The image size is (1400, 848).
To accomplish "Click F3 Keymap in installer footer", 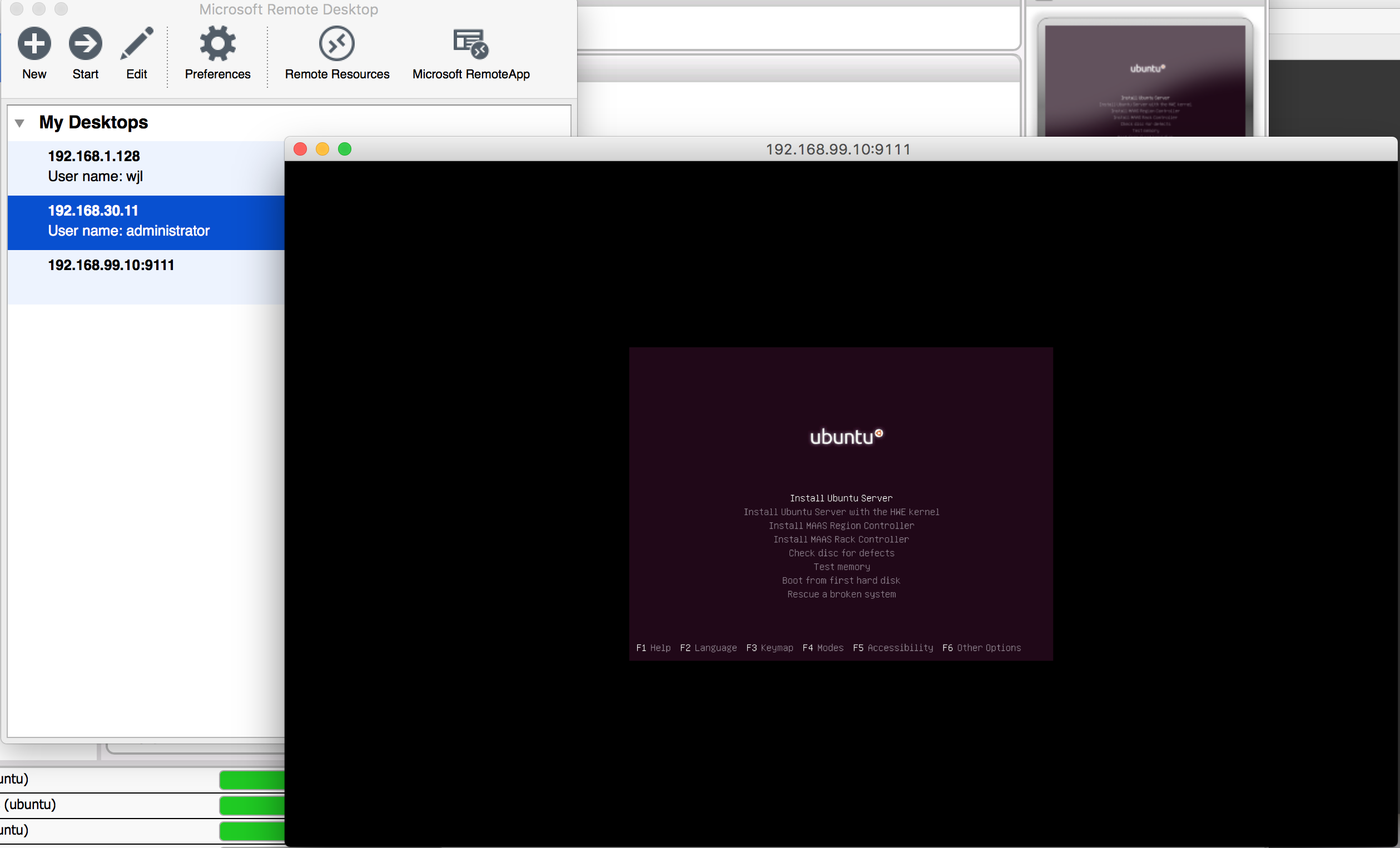I will tap(769, 647).
